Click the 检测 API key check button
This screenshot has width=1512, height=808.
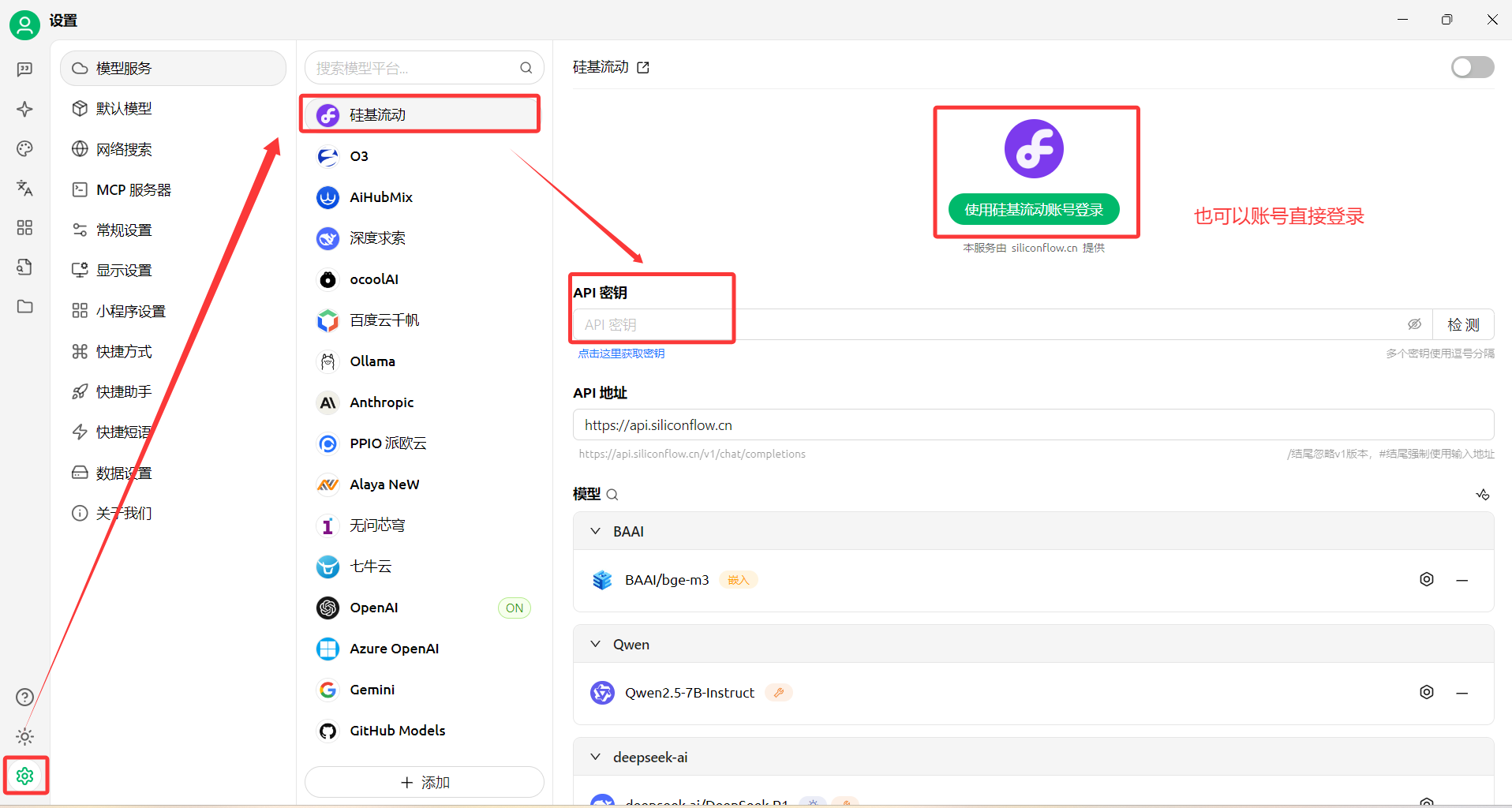1463,324
